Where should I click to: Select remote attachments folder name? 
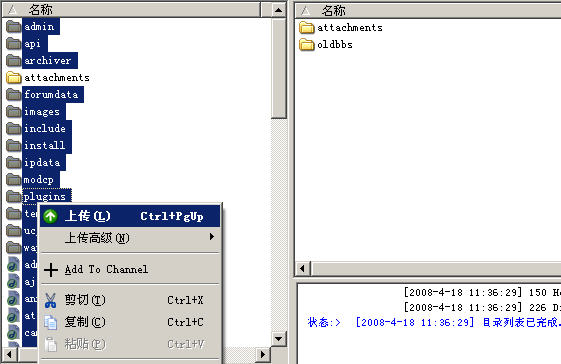click(x=350, y=27)
